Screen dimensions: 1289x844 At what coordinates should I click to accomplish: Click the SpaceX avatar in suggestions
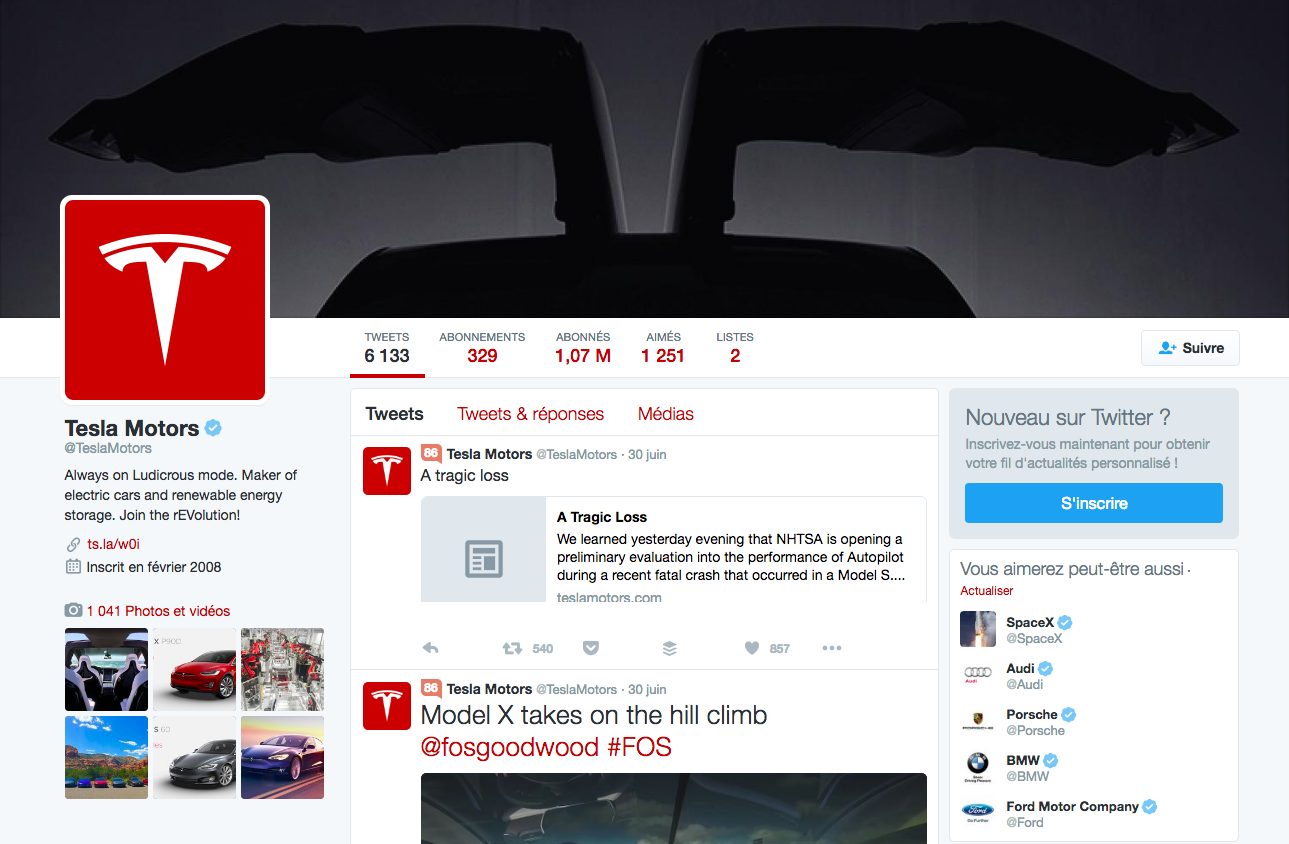[977, 629]
